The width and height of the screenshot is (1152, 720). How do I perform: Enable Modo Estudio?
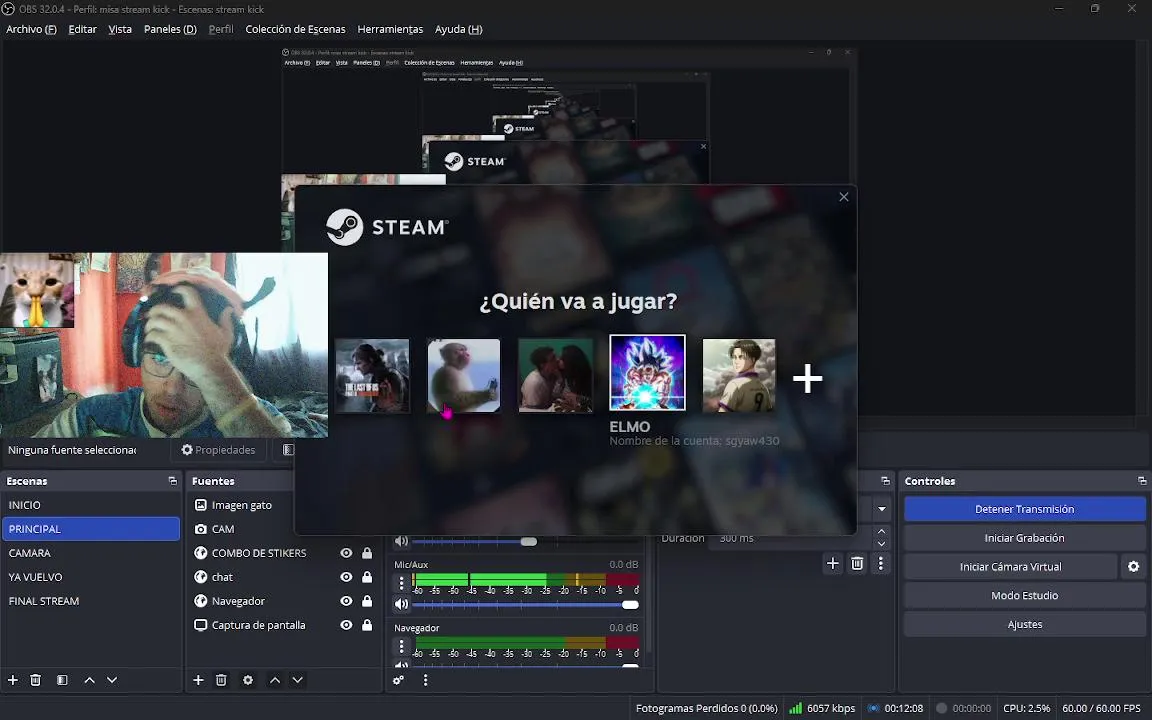point(1024,596)
